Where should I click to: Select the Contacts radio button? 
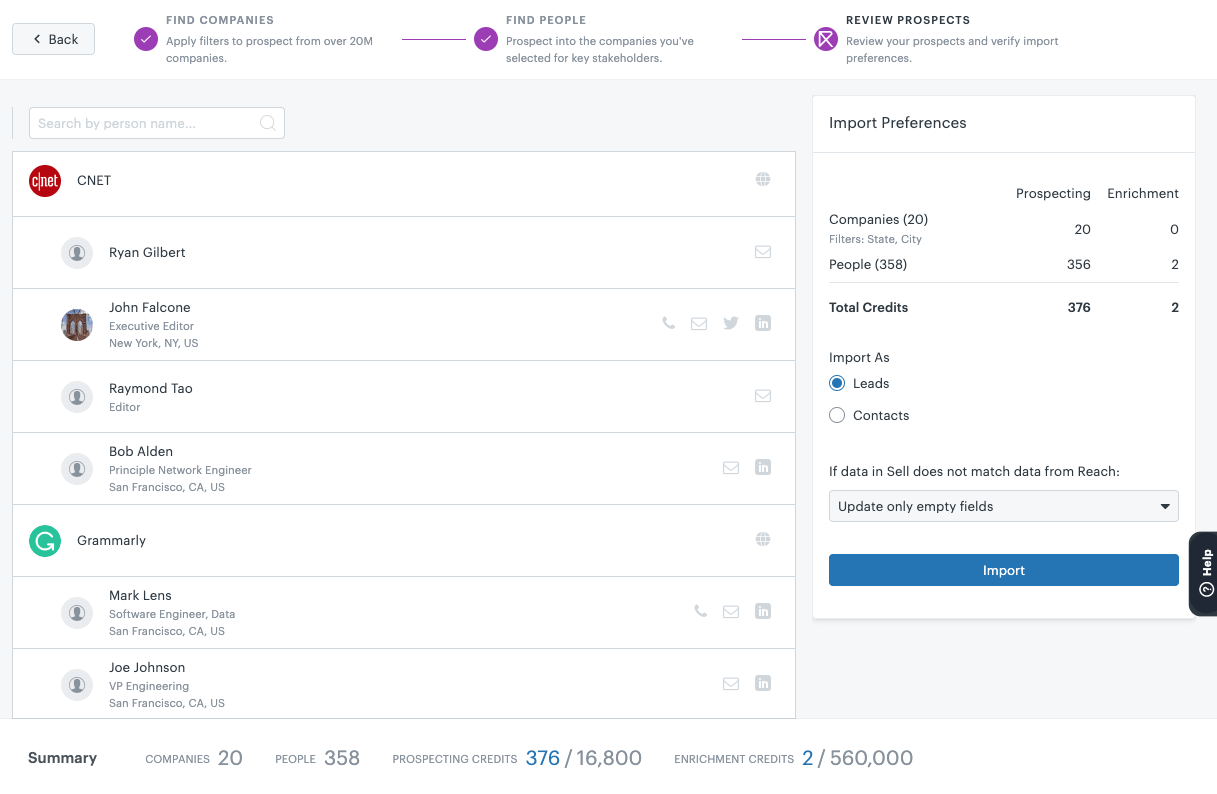[x=837, y=416]
